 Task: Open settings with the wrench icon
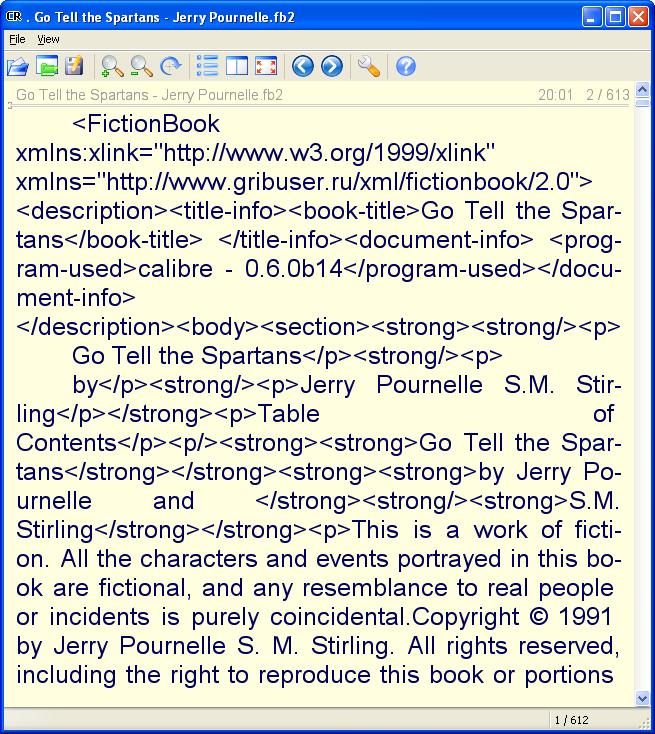tap(369, 66)
